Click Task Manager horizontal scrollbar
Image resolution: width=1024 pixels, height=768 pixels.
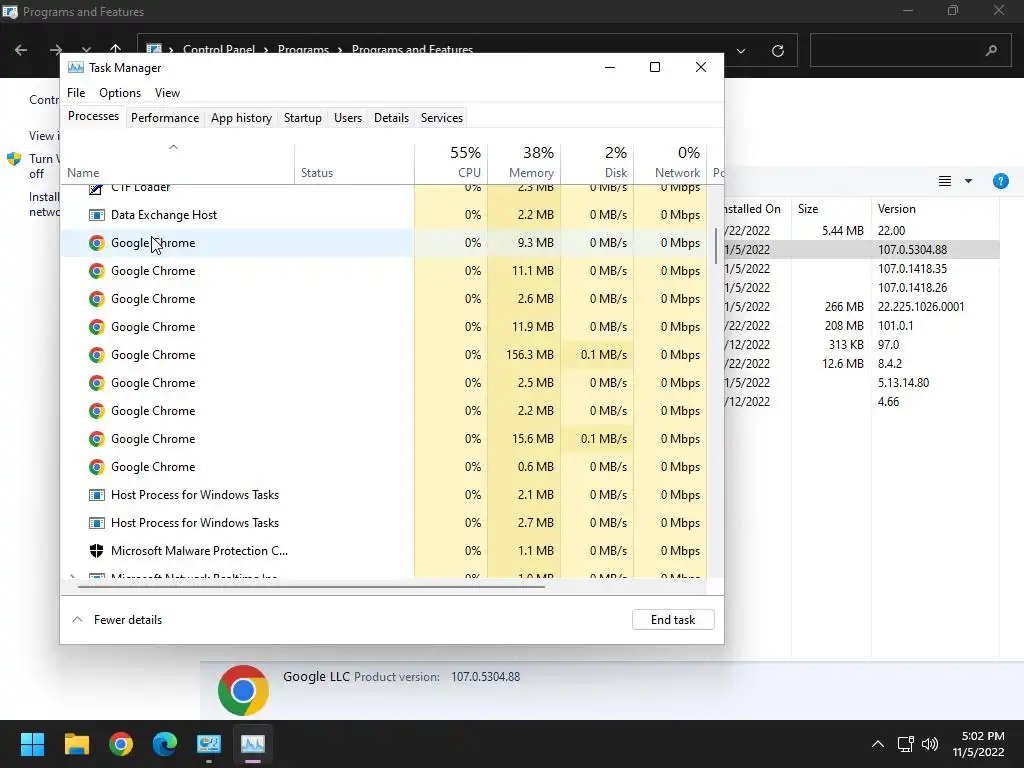point(311,586)
